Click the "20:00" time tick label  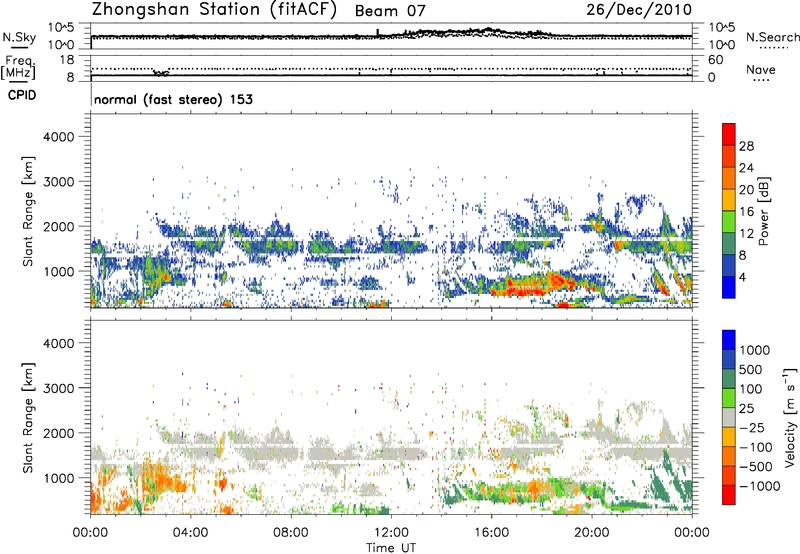pyautogui.click(x=591, y=533)
